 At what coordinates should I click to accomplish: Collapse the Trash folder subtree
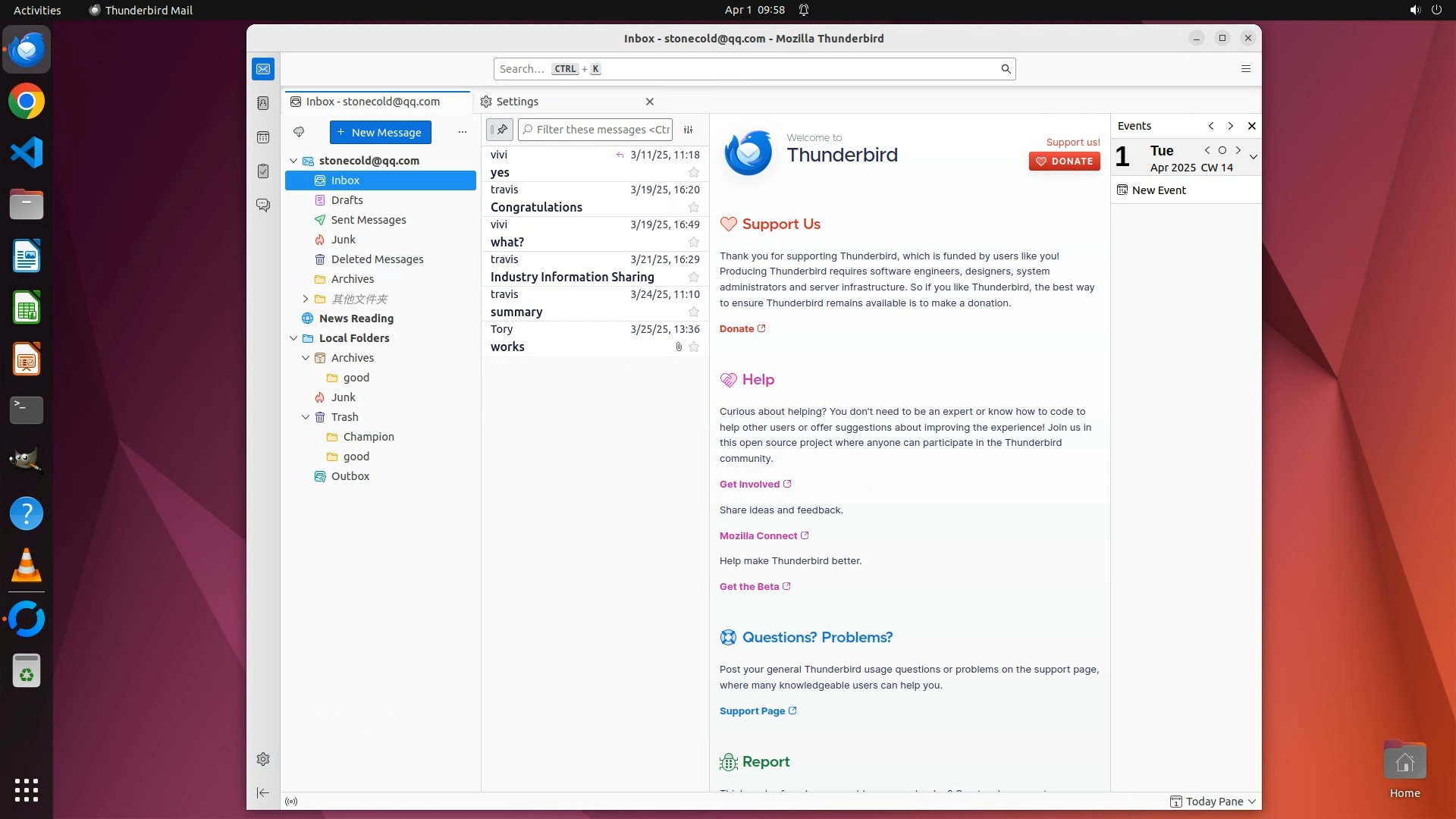coord(306,417)
